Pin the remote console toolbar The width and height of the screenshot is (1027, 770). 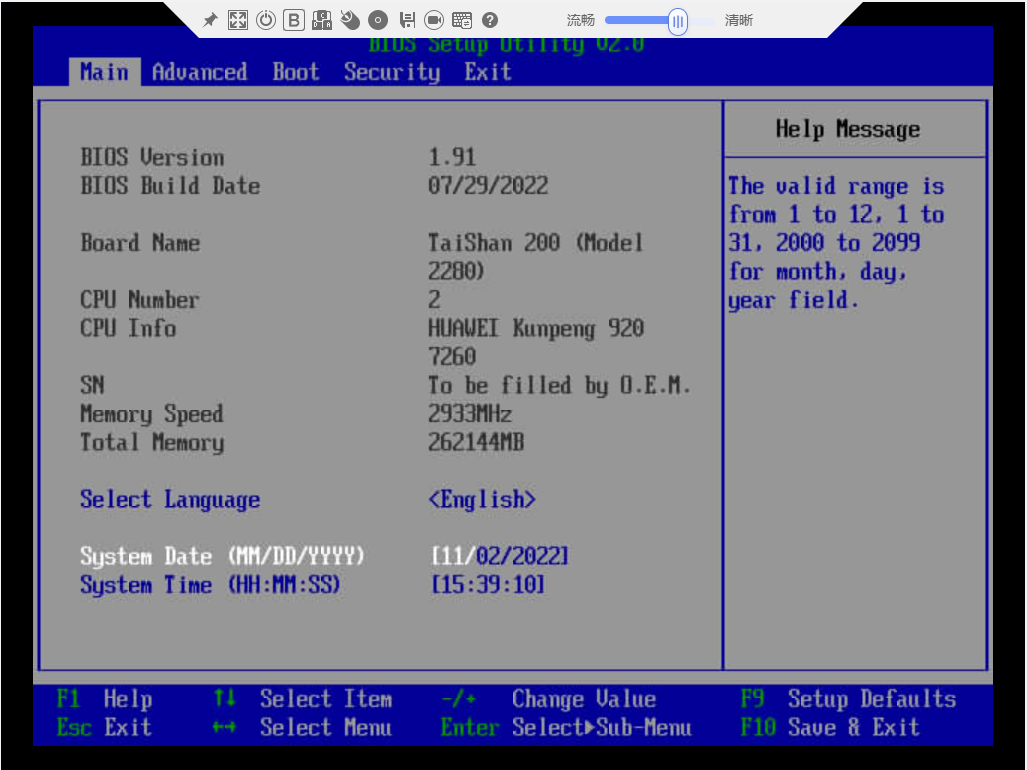pyautogui.click(x=210, y=20)
